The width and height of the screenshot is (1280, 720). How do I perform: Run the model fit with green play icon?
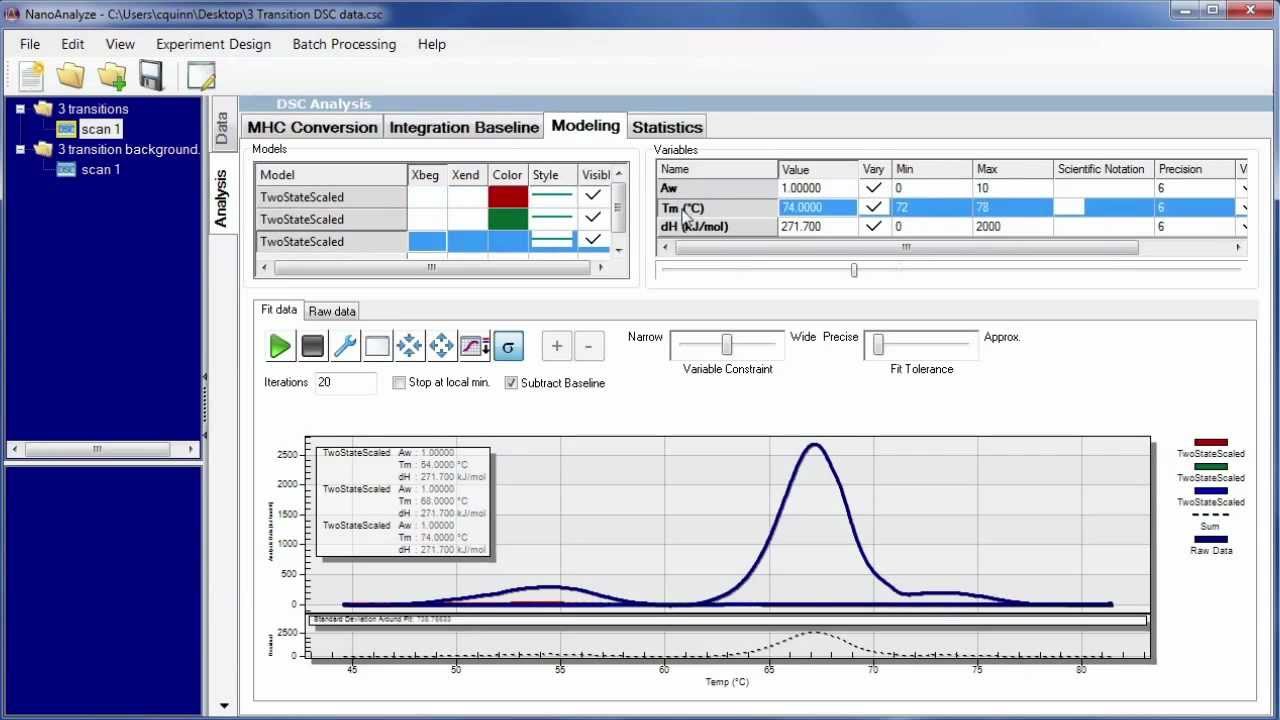280,345
